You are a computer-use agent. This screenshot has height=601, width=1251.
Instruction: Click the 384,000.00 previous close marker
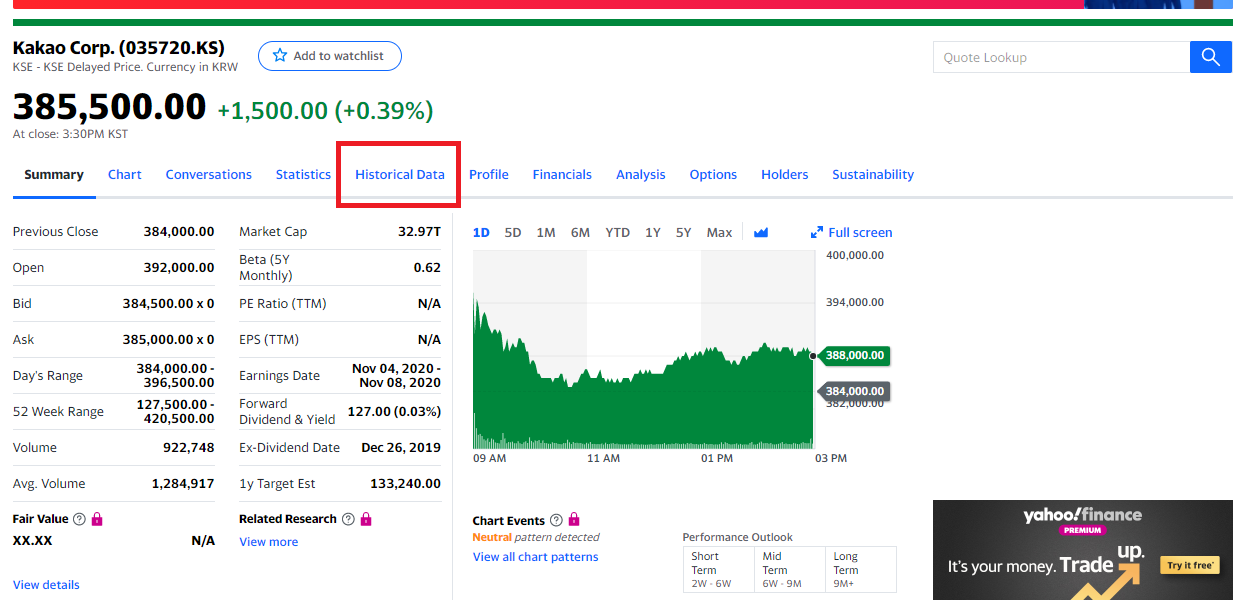[854, 391]
